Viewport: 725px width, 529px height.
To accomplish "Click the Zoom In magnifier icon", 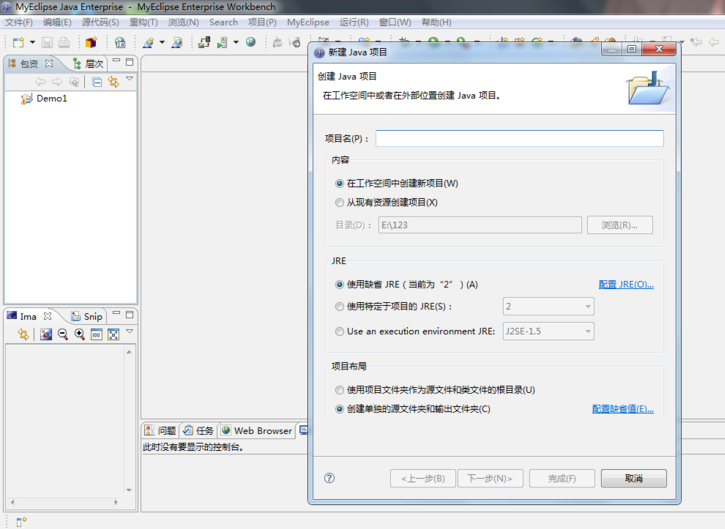I will [80, 334].
